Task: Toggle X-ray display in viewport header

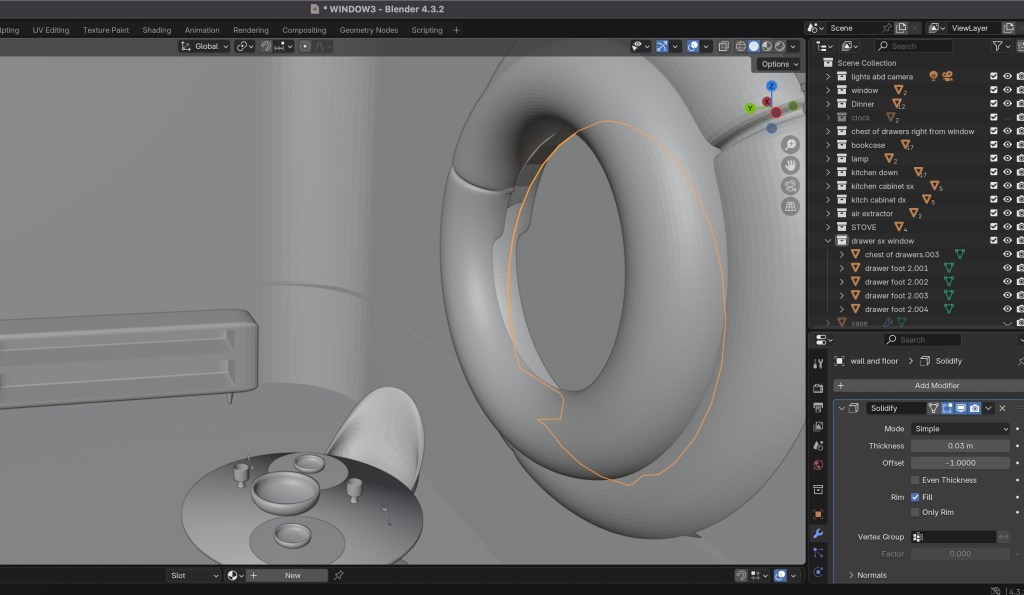Action: pyautogui.click(x=723, y=46)
